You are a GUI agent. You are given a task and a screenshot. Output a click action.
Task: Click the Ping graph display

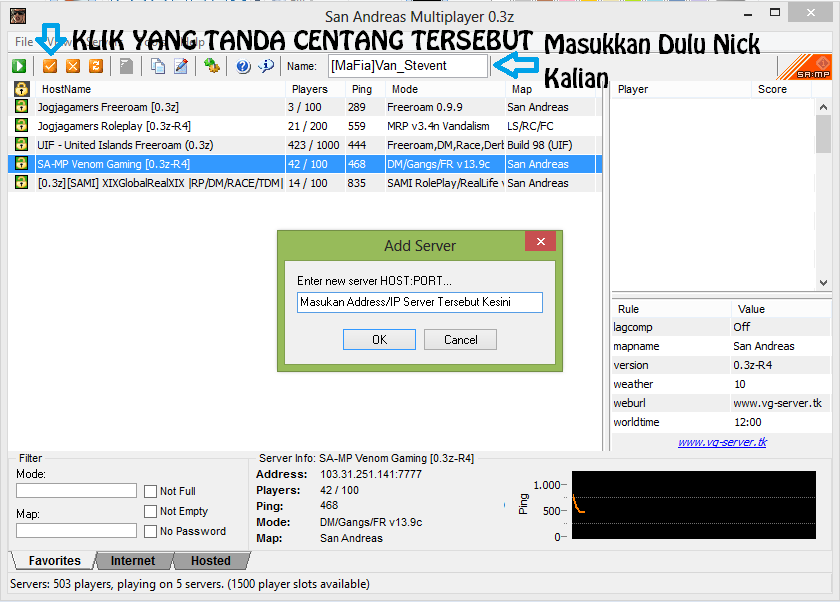(x=694, y=505)
